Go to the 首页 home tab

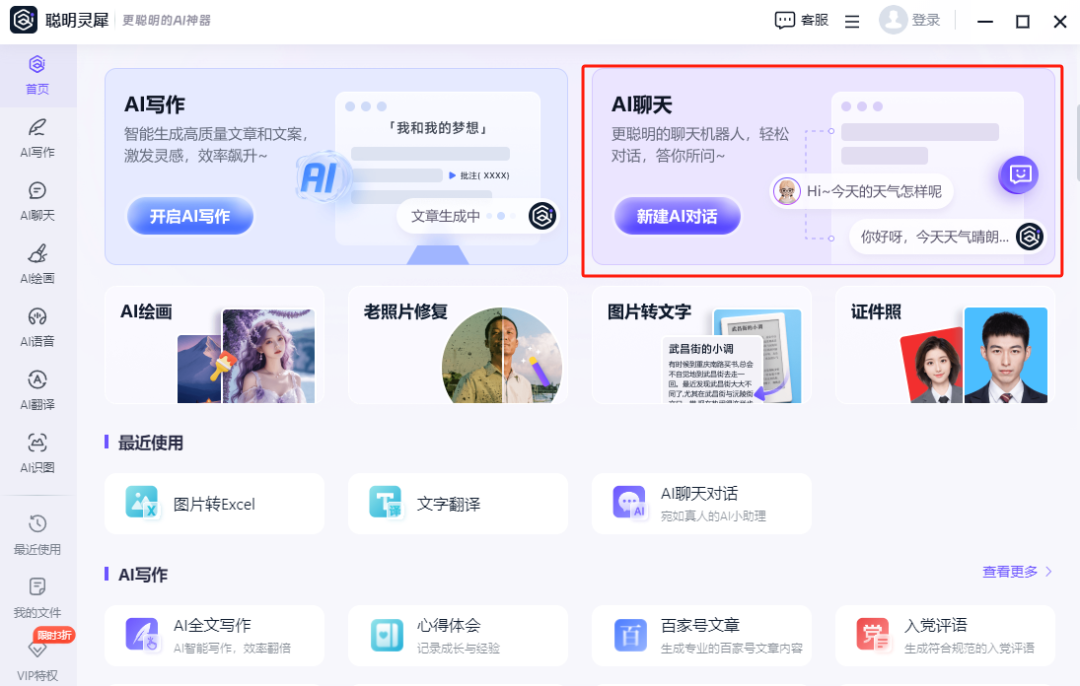coord(37,75)
